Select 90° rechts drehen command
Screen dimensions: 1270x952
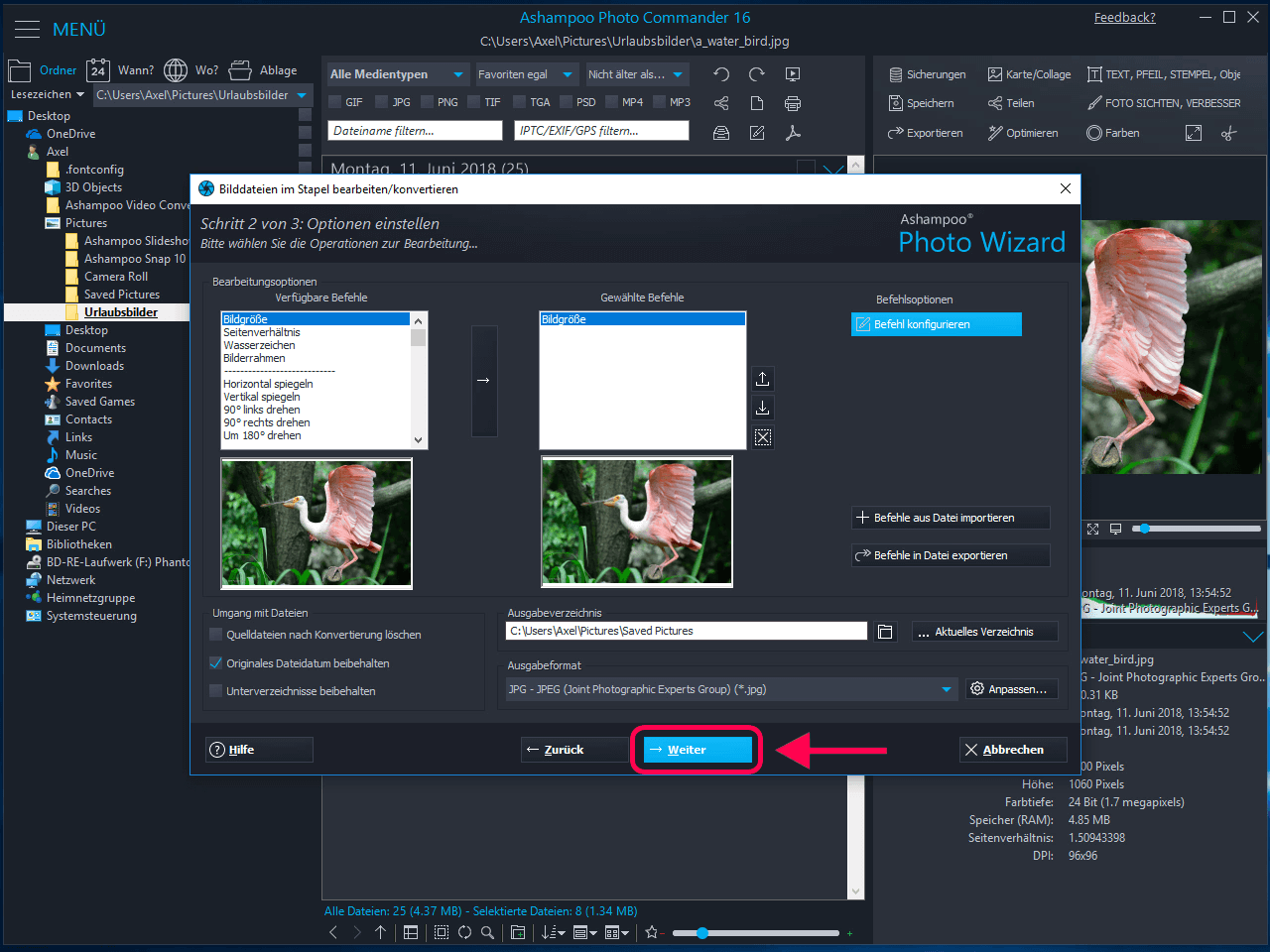pos(267,422)
